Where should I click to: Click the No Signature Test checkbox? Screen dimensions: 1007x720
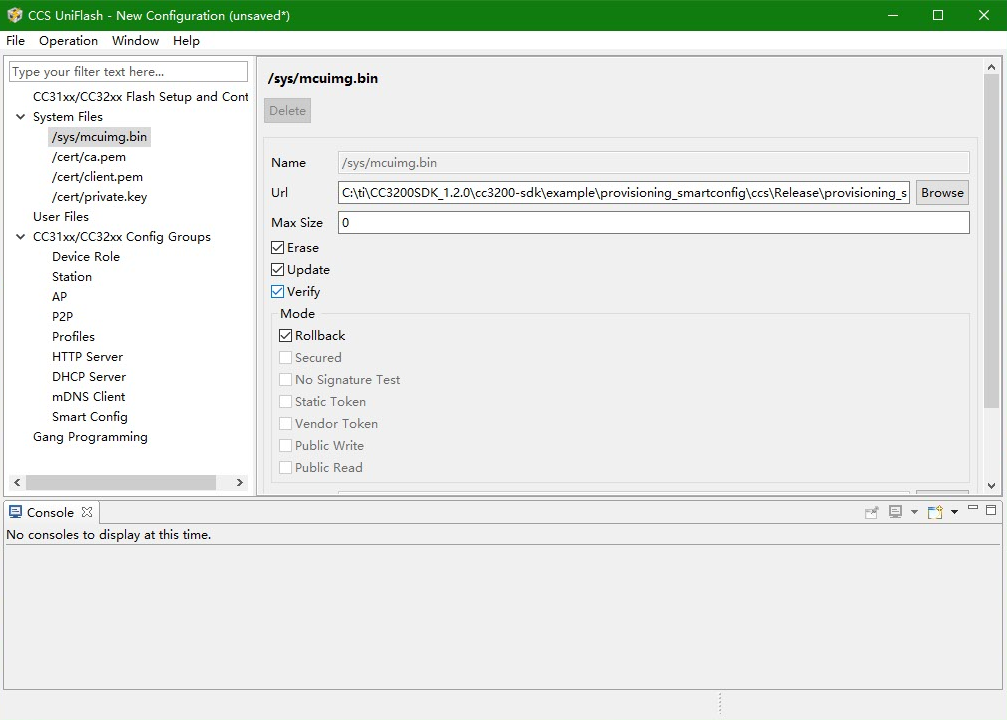pyautogui.click(x=285, y=379)
